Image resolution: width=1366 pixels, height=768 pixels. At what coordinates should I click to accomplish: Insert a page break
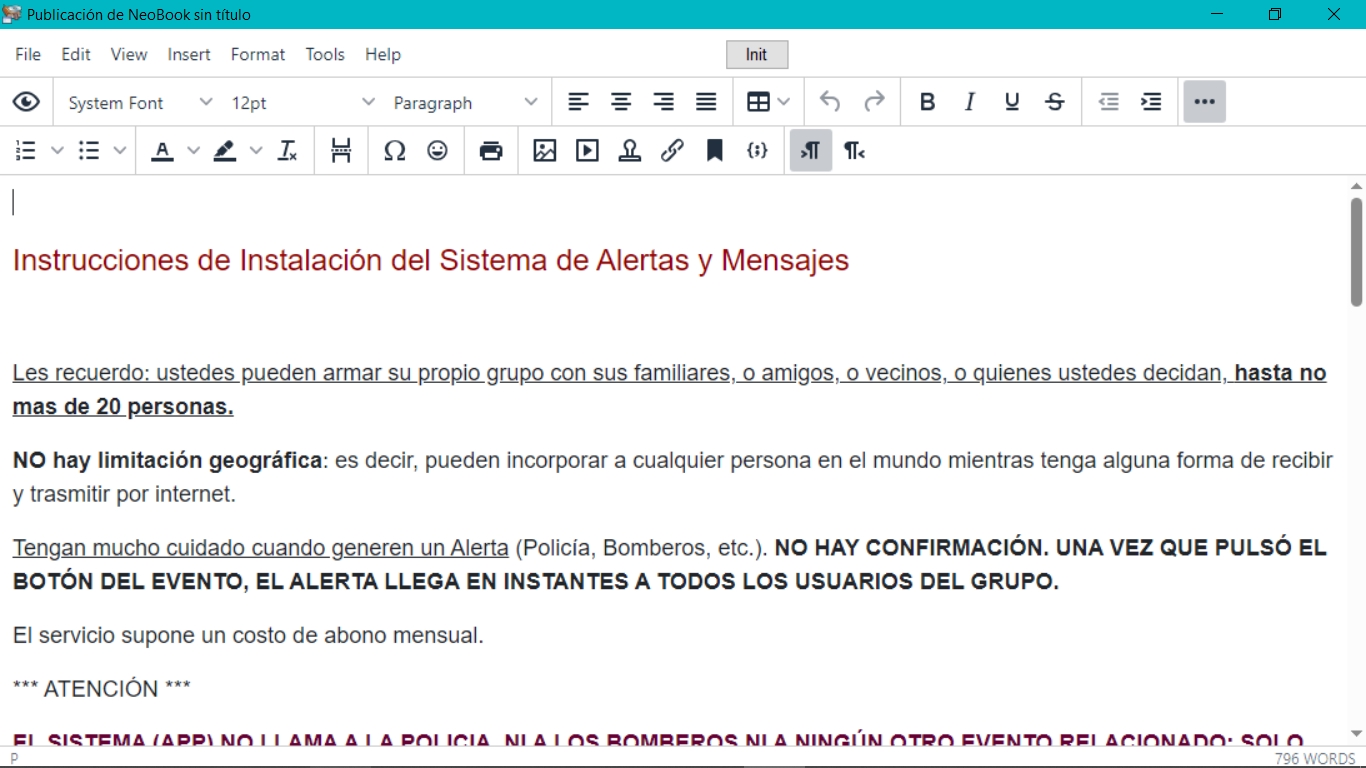click(x=341, y=151)
